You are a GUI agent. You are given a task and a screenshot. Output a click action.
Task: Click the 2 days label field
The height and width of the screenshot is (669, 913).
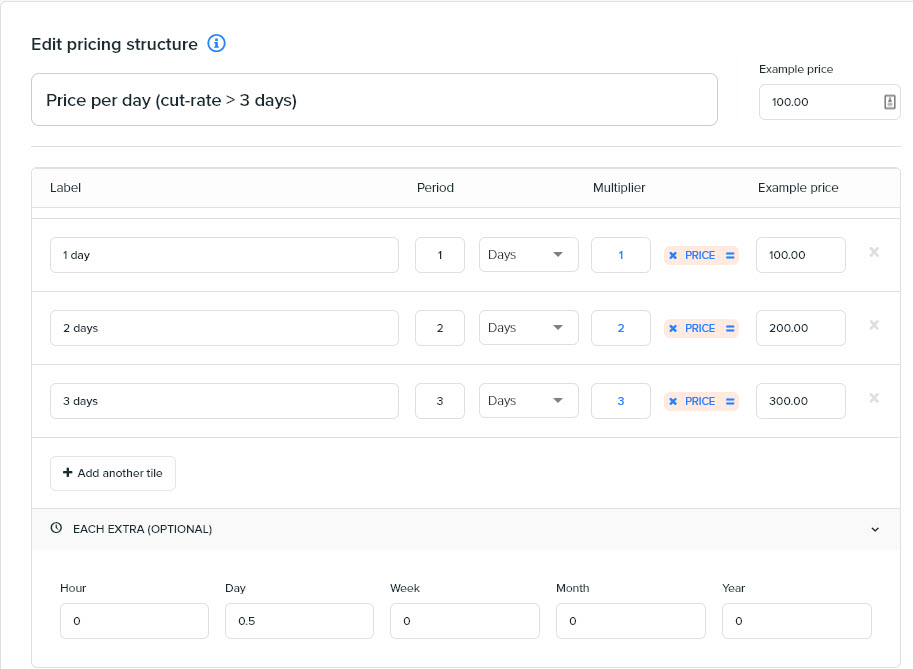pos(224,328)
